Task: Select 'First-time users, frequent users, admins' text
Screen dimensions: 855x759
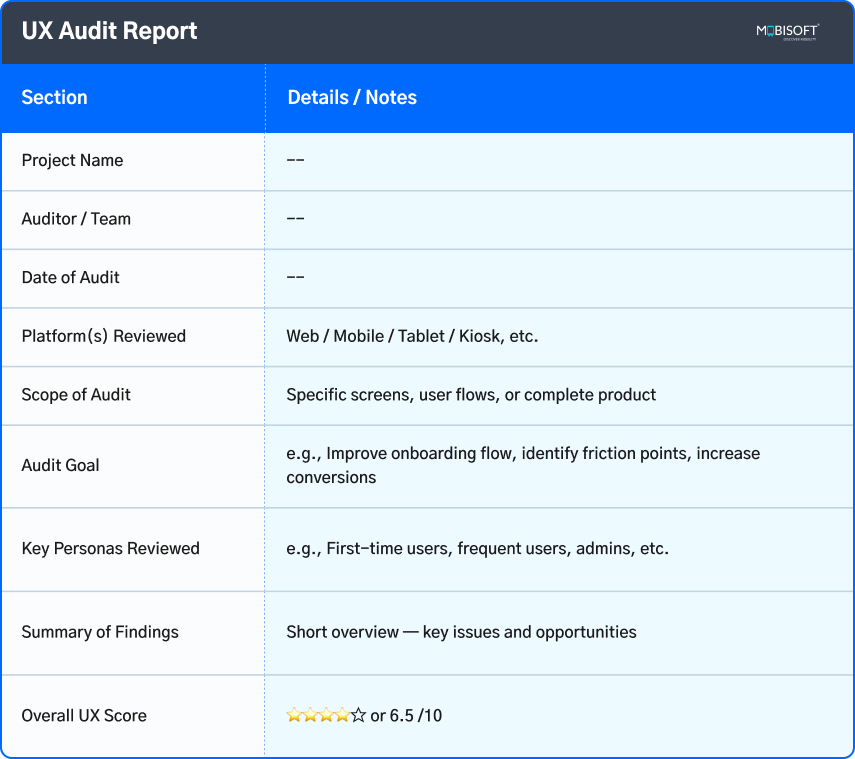Action: click(478, 548)
